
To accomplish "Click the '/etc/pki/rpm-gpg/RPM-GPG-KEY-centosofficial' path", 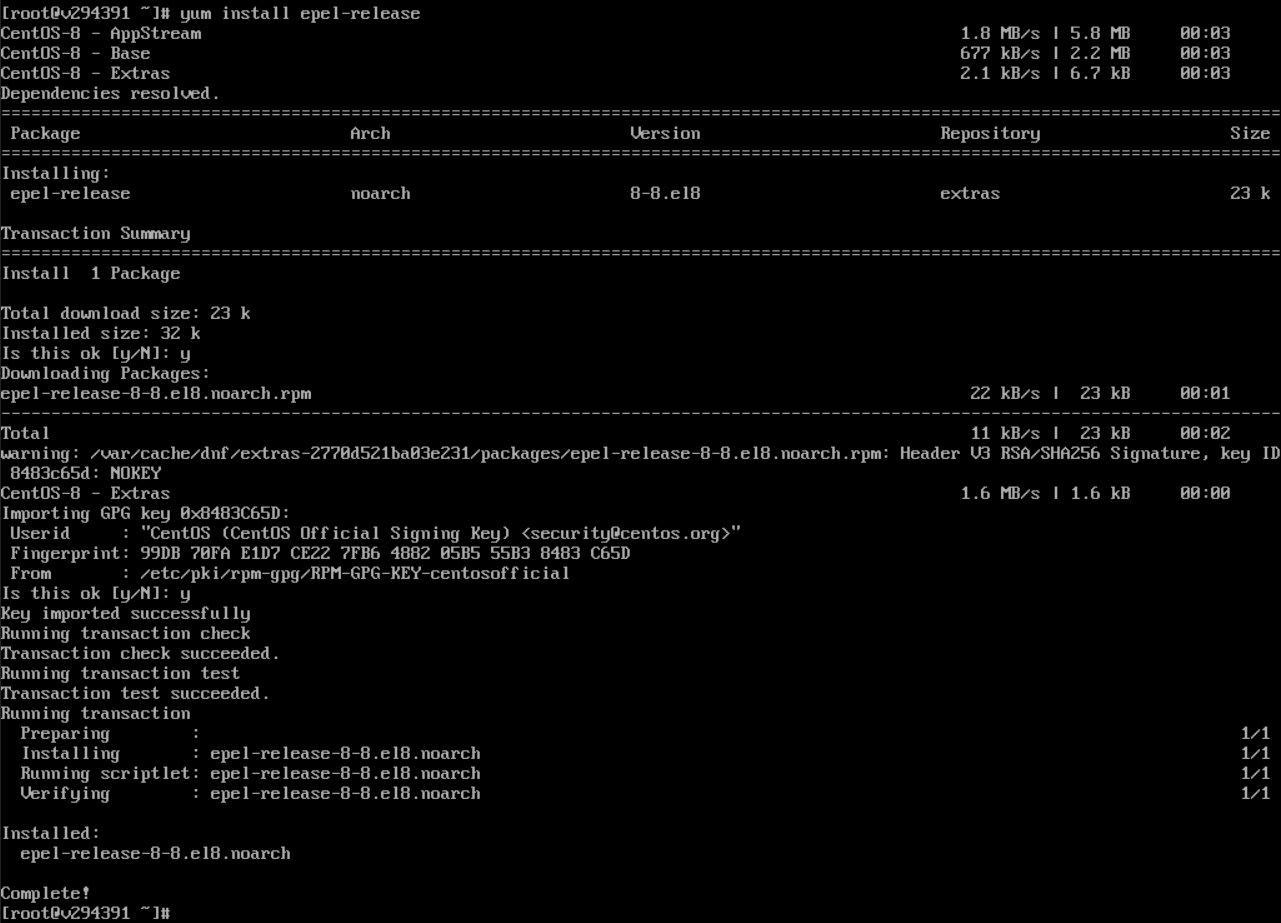I will tap(355, 573).
